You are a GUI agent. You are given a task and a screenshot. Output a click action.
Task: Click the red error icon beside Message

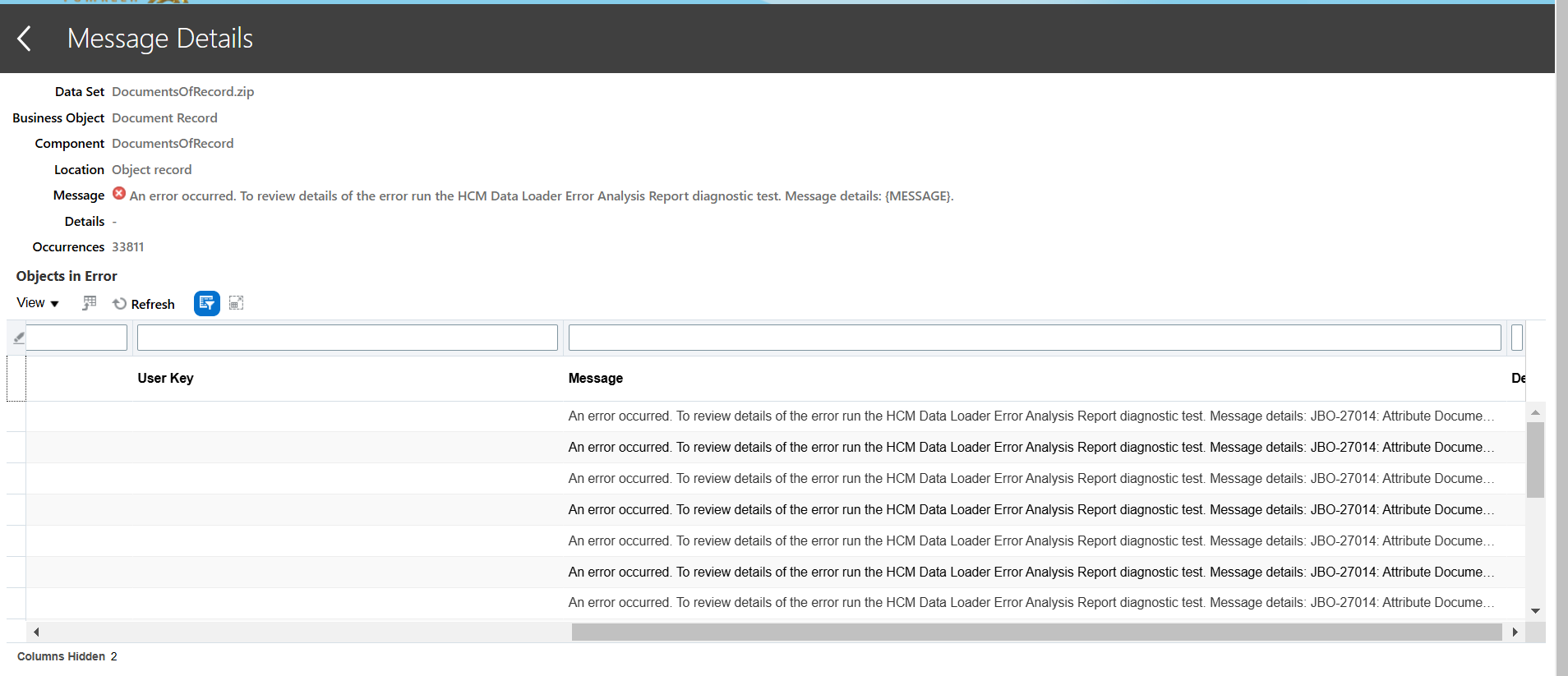pyautogui.click(x=119, y=194)
